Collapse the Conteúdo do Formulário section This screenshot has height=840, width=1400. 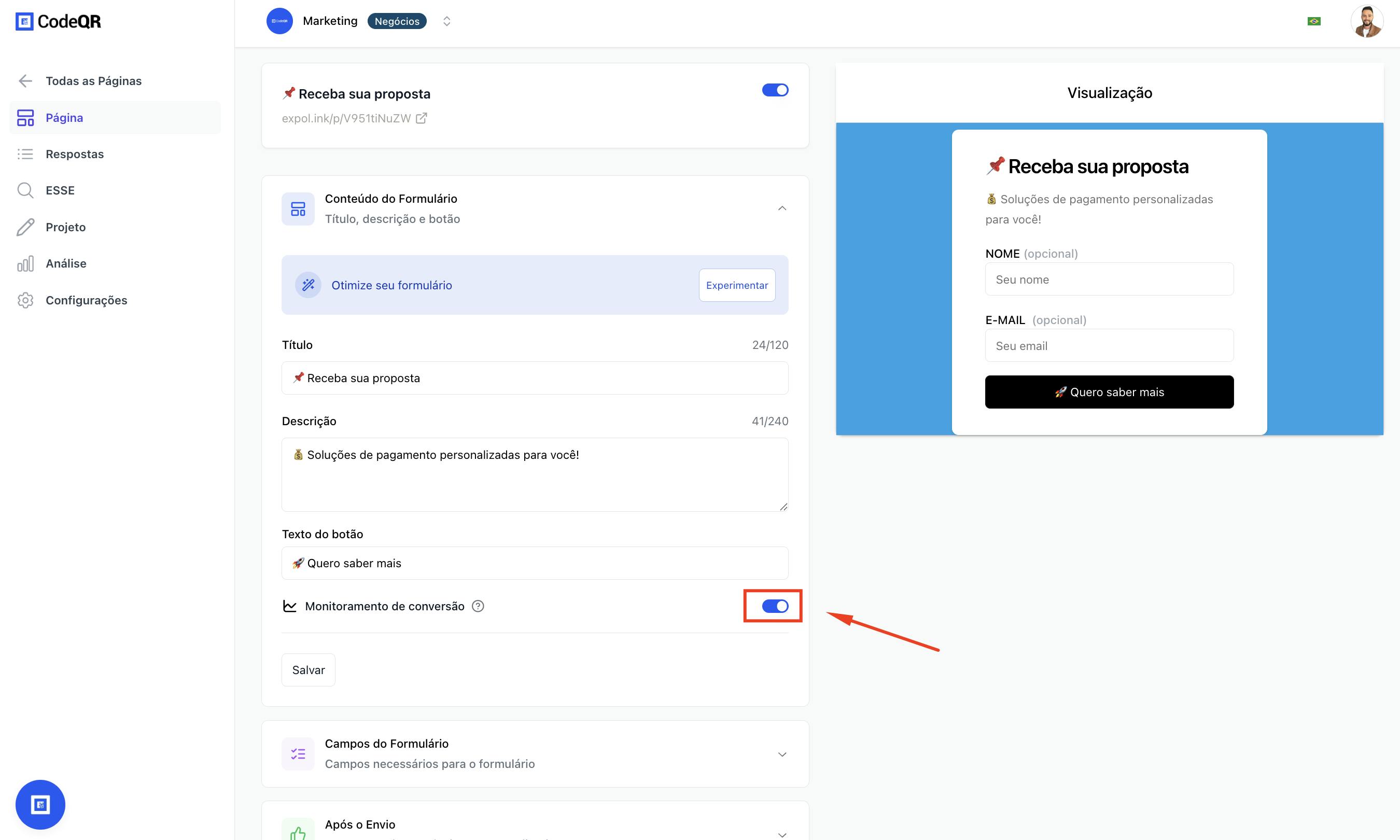[x=782, y=208]
